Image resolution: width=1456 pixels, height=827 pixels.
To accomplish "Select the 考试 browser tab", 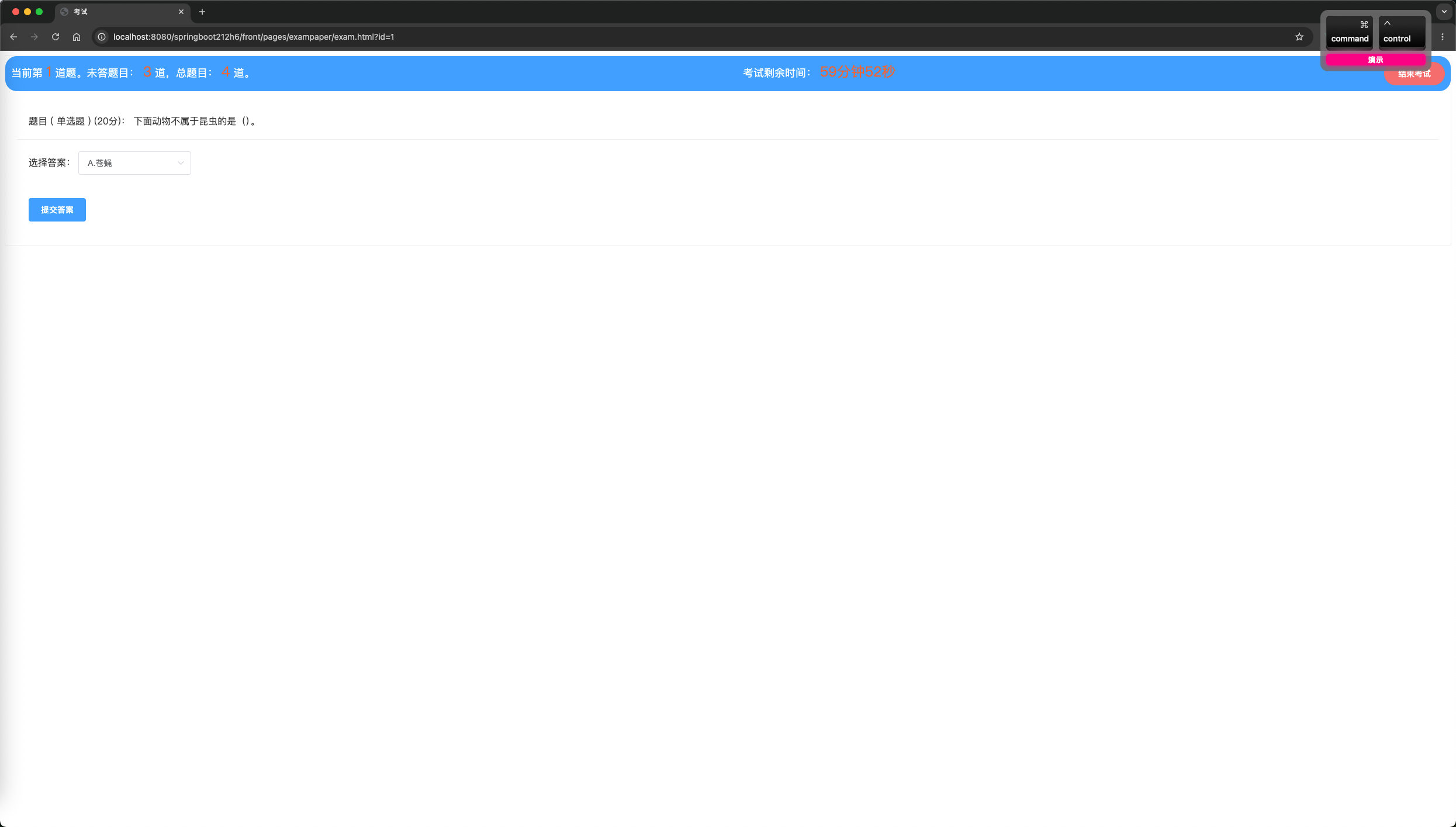I will (x=123, y=12).
